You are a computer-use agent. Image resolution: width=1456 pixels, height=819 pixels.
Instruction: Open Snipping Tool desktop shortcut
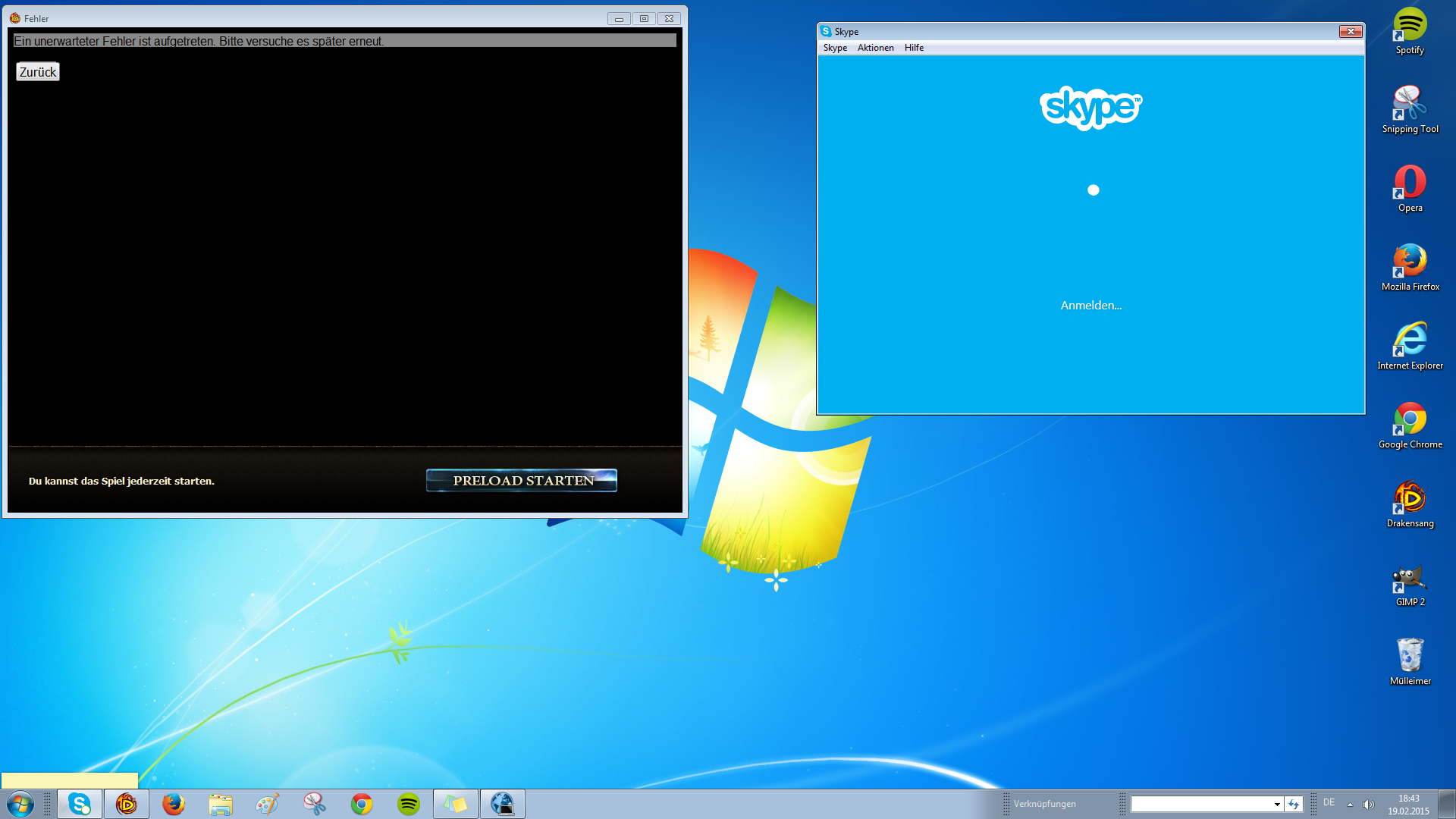1410,110
